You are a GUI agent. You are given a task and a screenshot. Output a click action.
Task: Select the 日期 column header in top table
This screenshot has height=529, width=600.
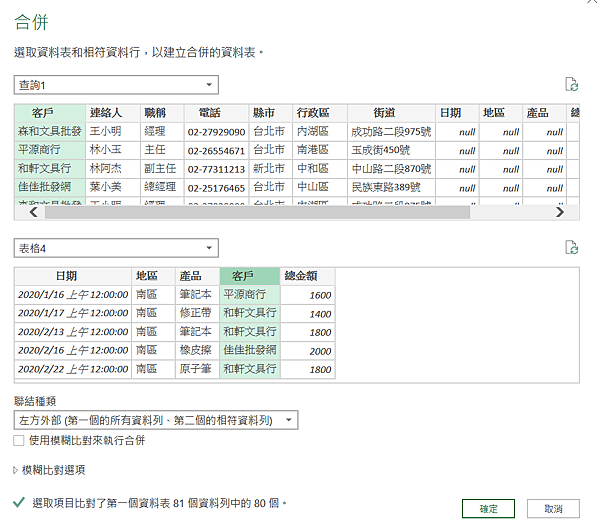coord(457,113)
